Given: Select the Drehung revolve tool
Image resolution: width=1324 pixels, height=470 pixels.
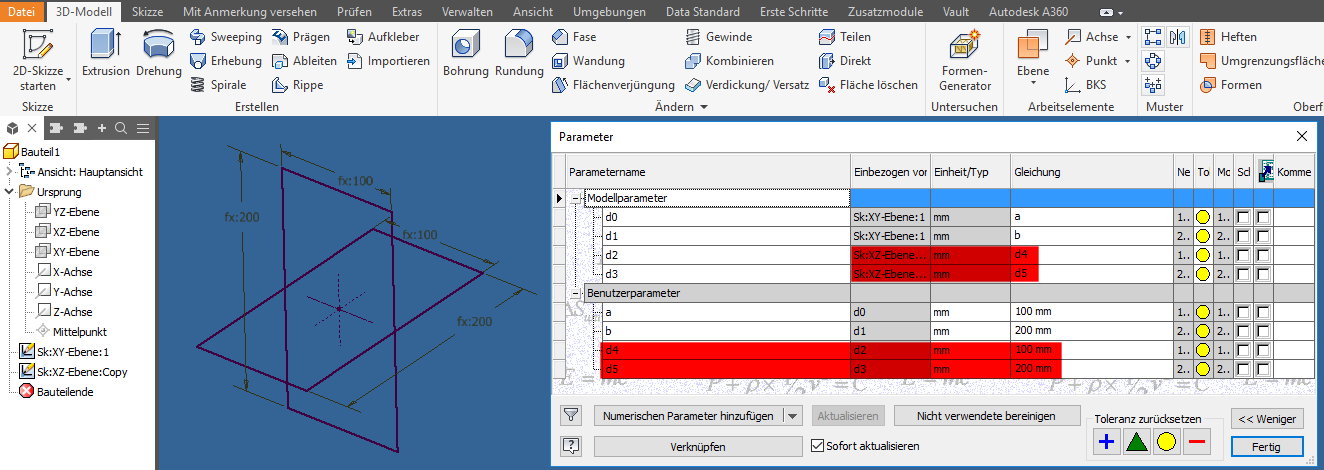Looking at the screenshot, I should (159, 53).
